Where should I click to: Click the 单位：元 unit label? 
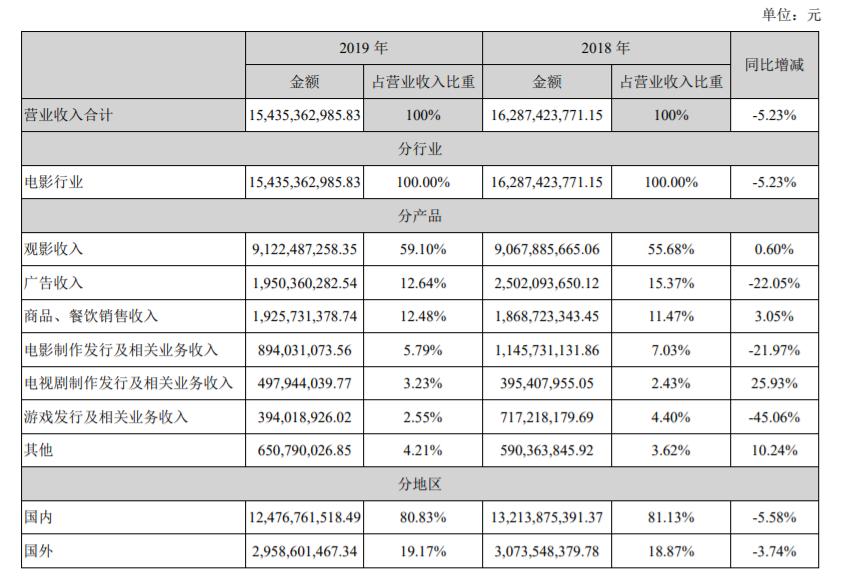tap(791, 14)
